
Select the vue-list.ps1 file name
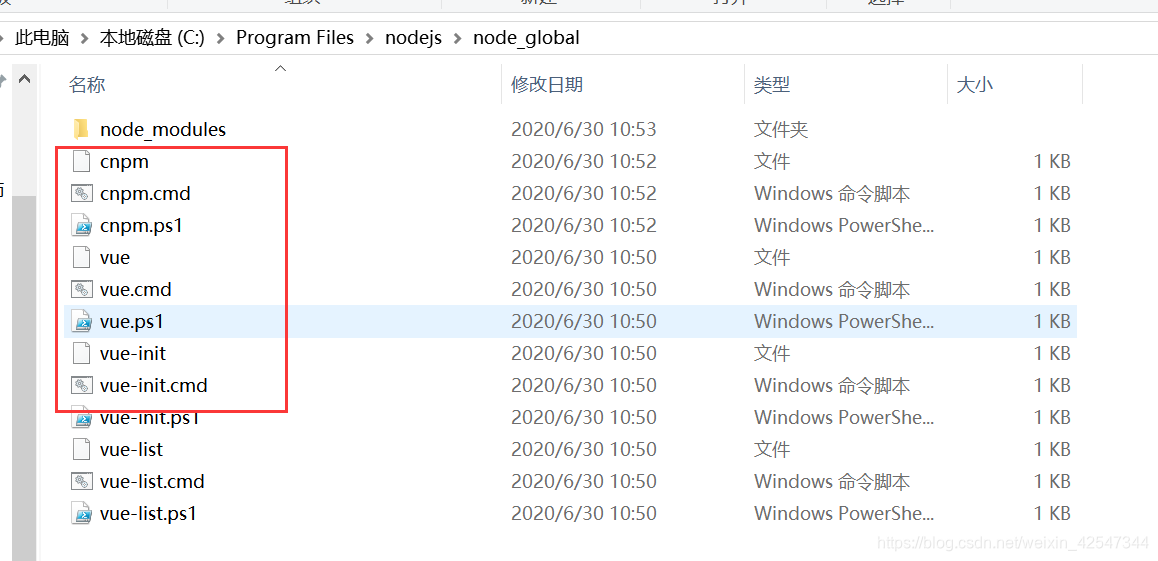pyautogui.click(x=148, y=514)
